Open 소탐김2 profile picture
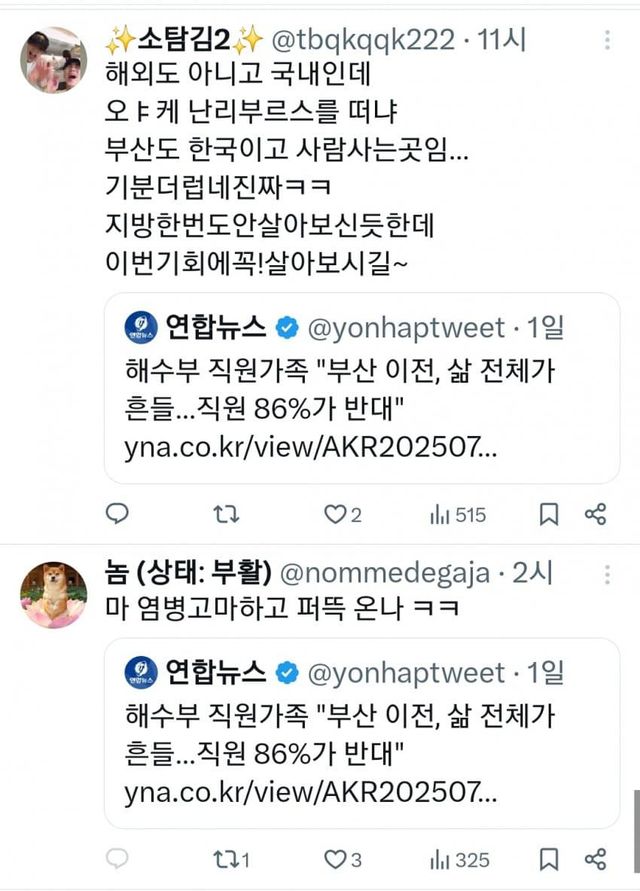This screenshot has height=891, width=640. tap(53, 60)
